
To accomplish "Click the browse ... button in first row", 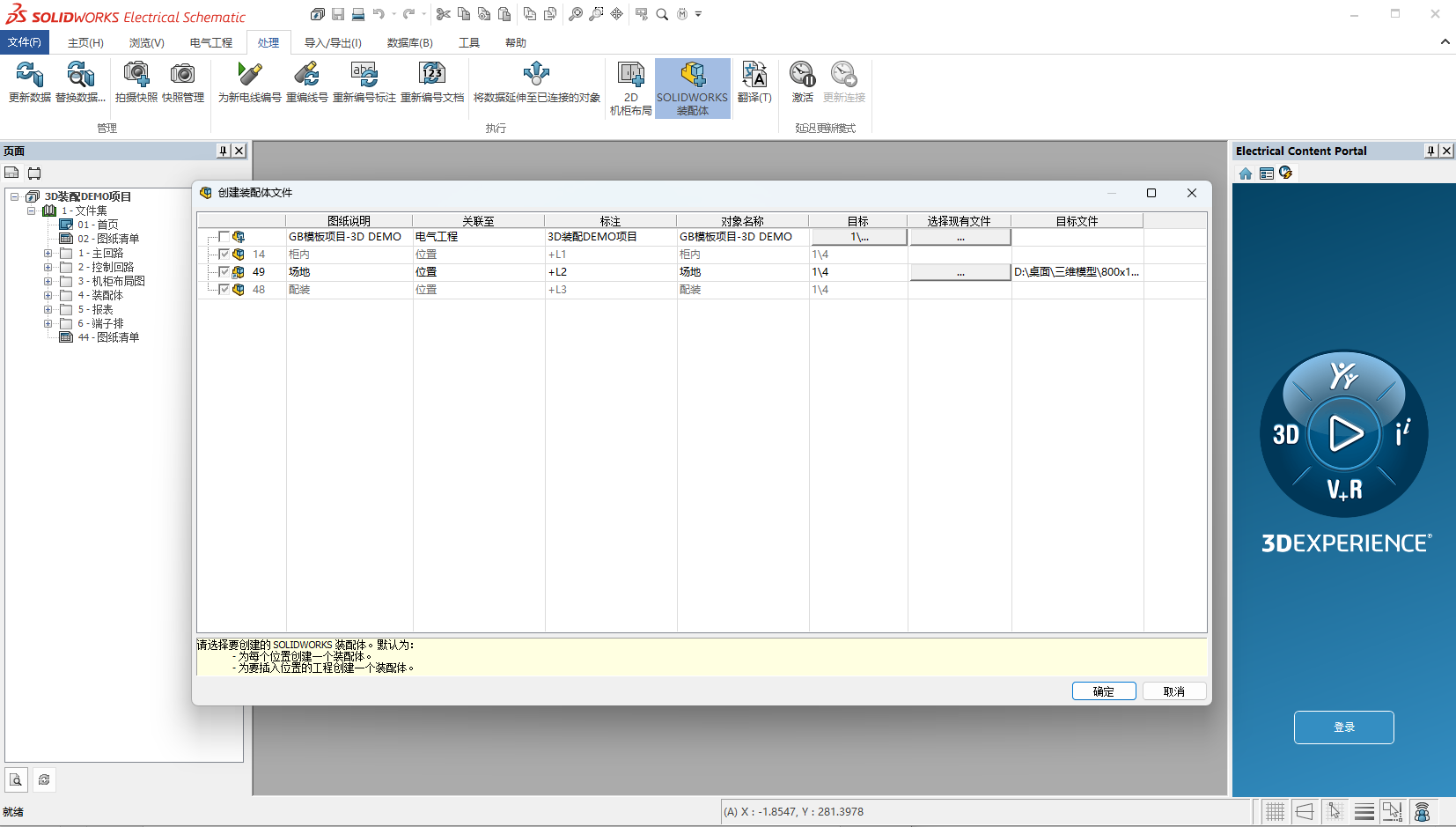I will (960, 237).
